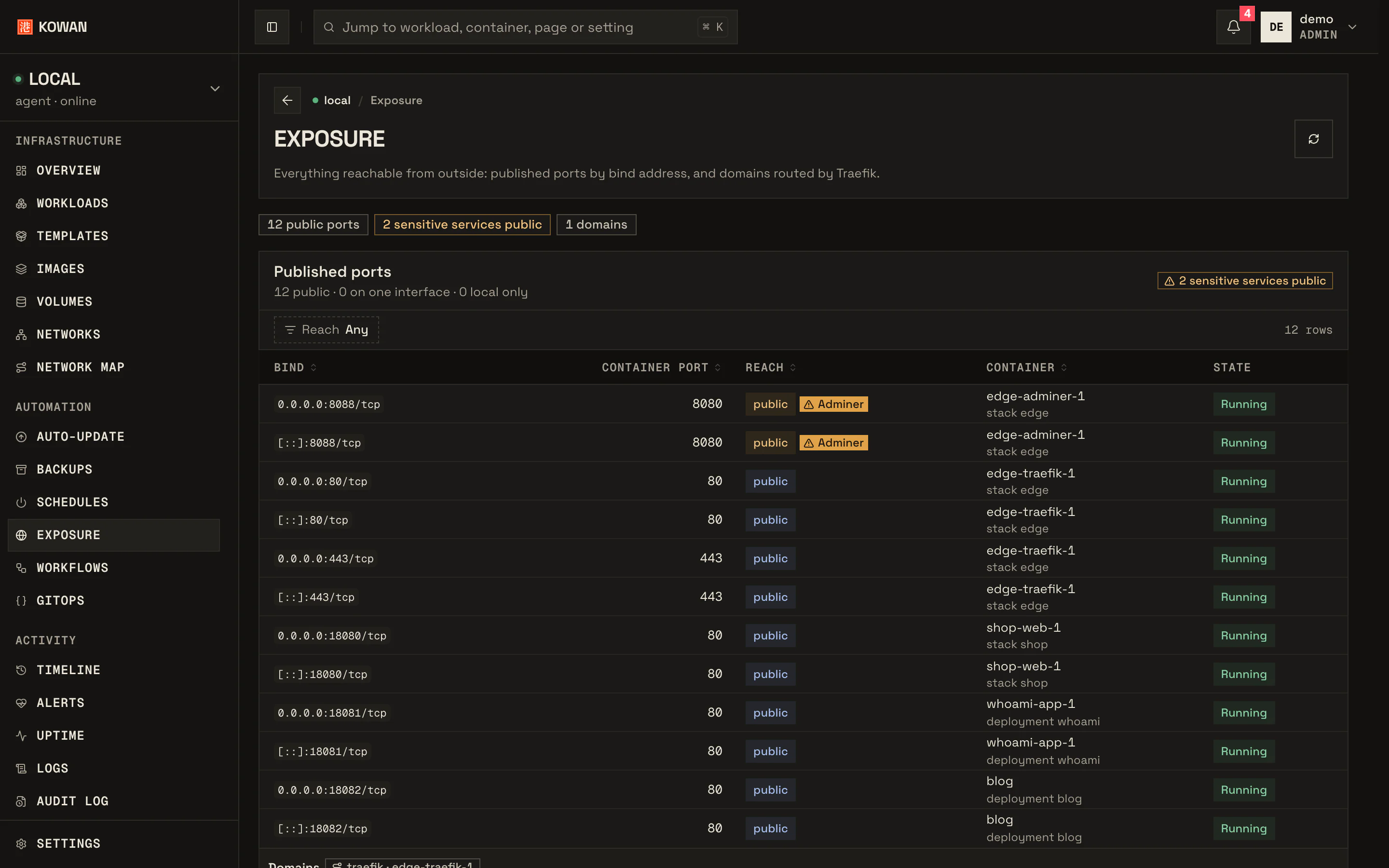The height and width of the screenshot is (868, 1389).
Task: Click the Overview grid icon
Action: pyautogui.click(x=21, y=171)
